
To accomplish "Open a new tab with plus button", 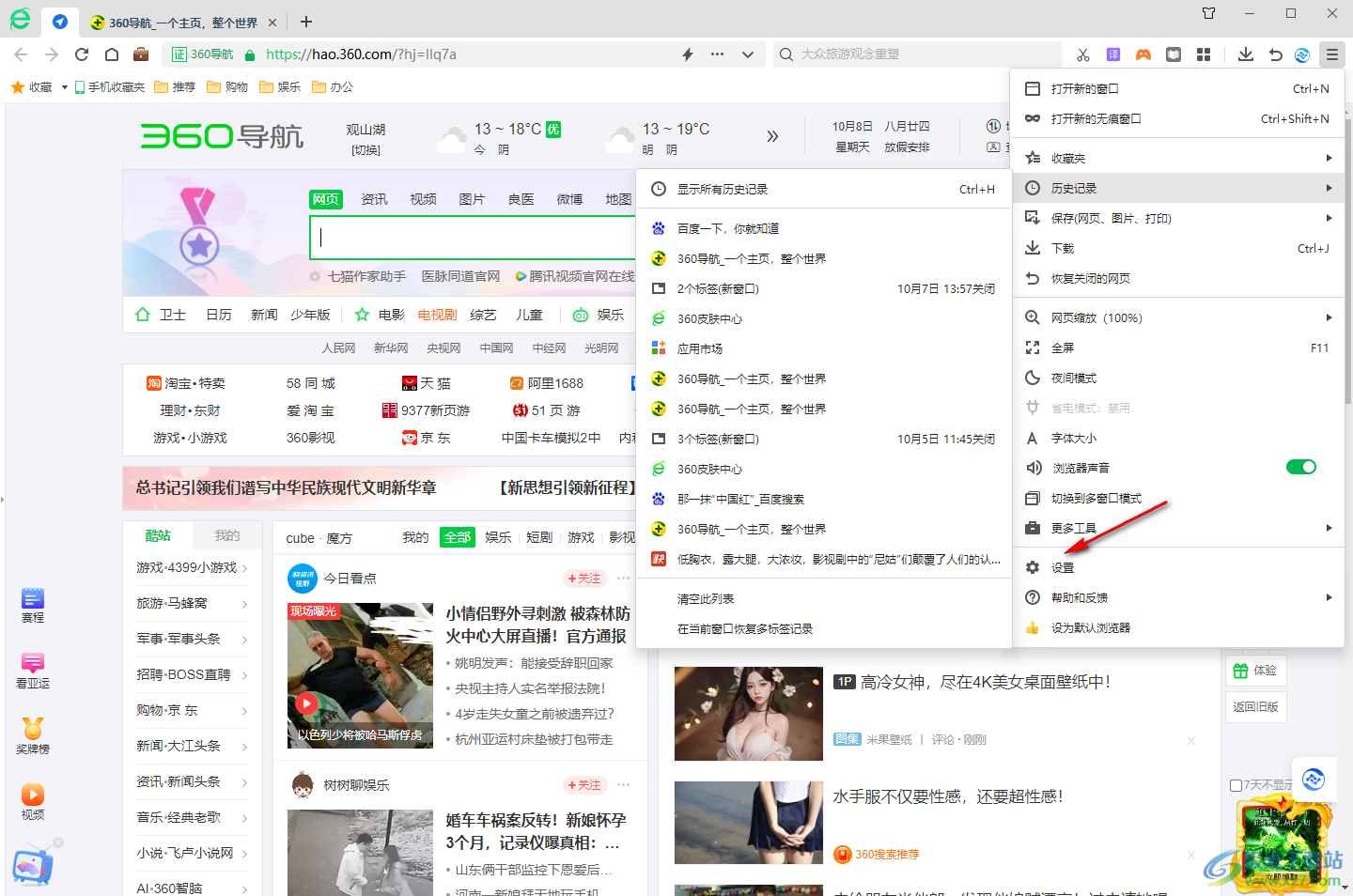I will (306, 22).
